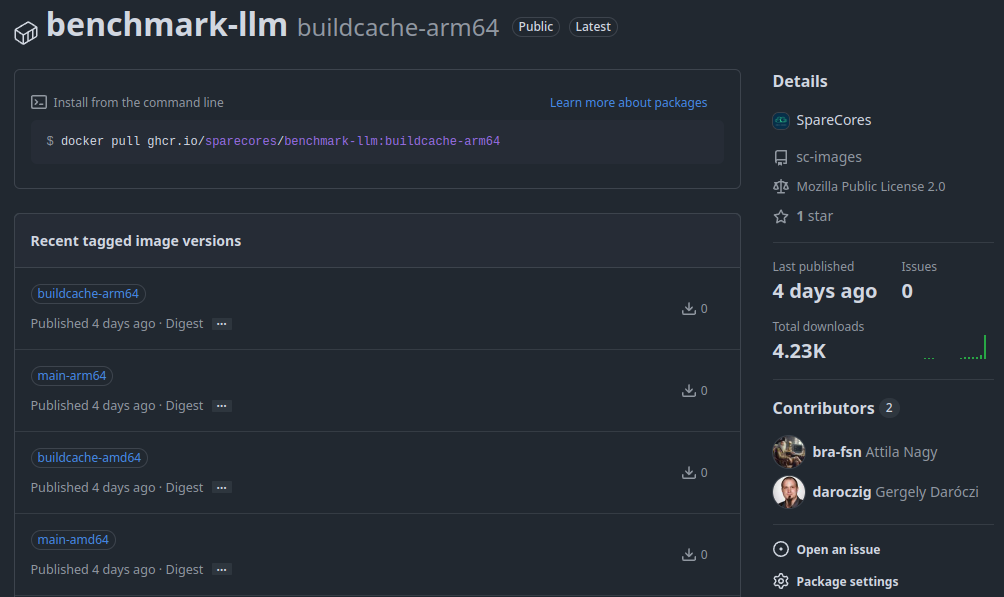
Task: Click the download icon in buildcache-arm64 row
Action: click(x=689, y=309)
